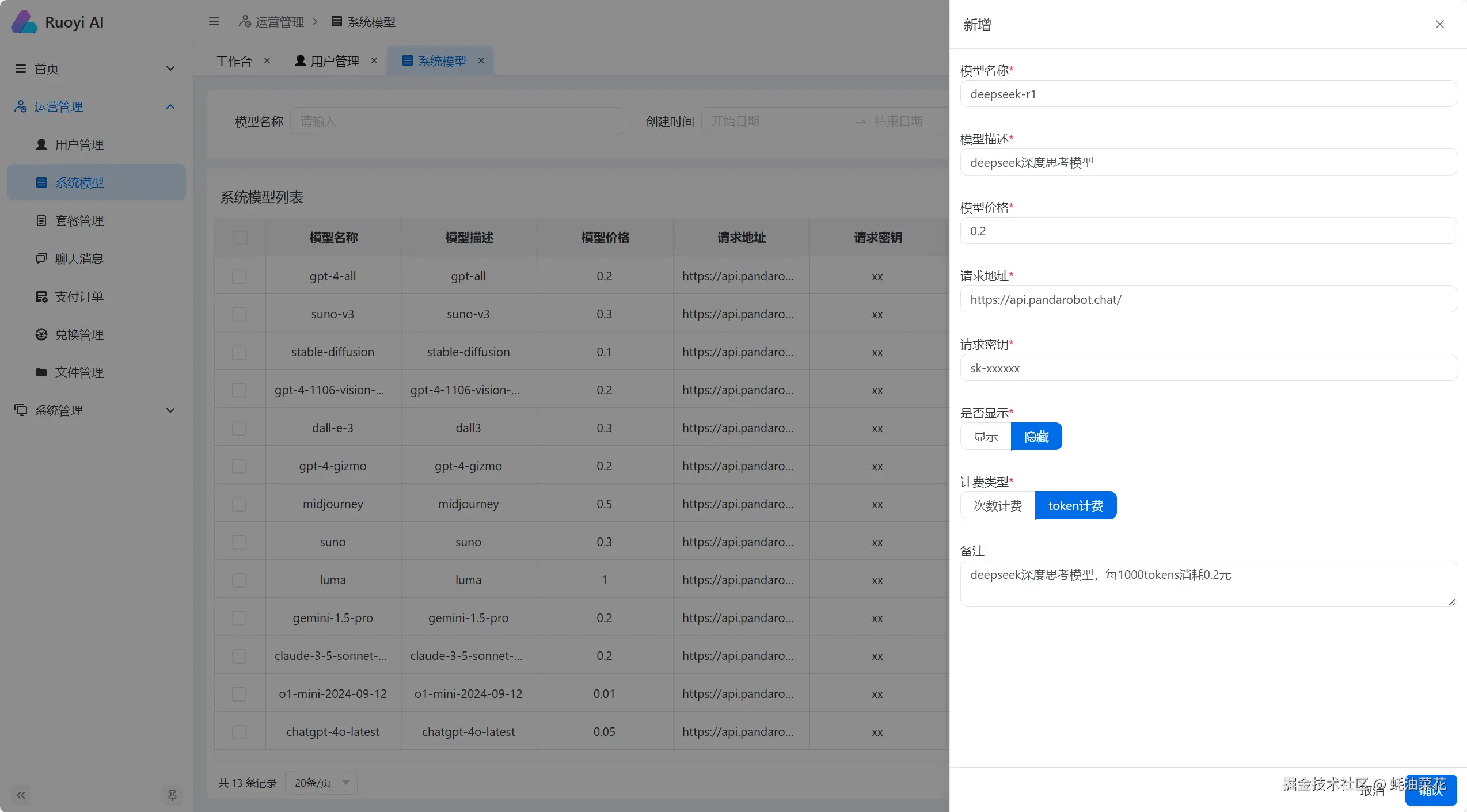Choose 次数计费 billing type
Image resolution: width=1467 pixels, height=812 pixels.
(998, 505)
